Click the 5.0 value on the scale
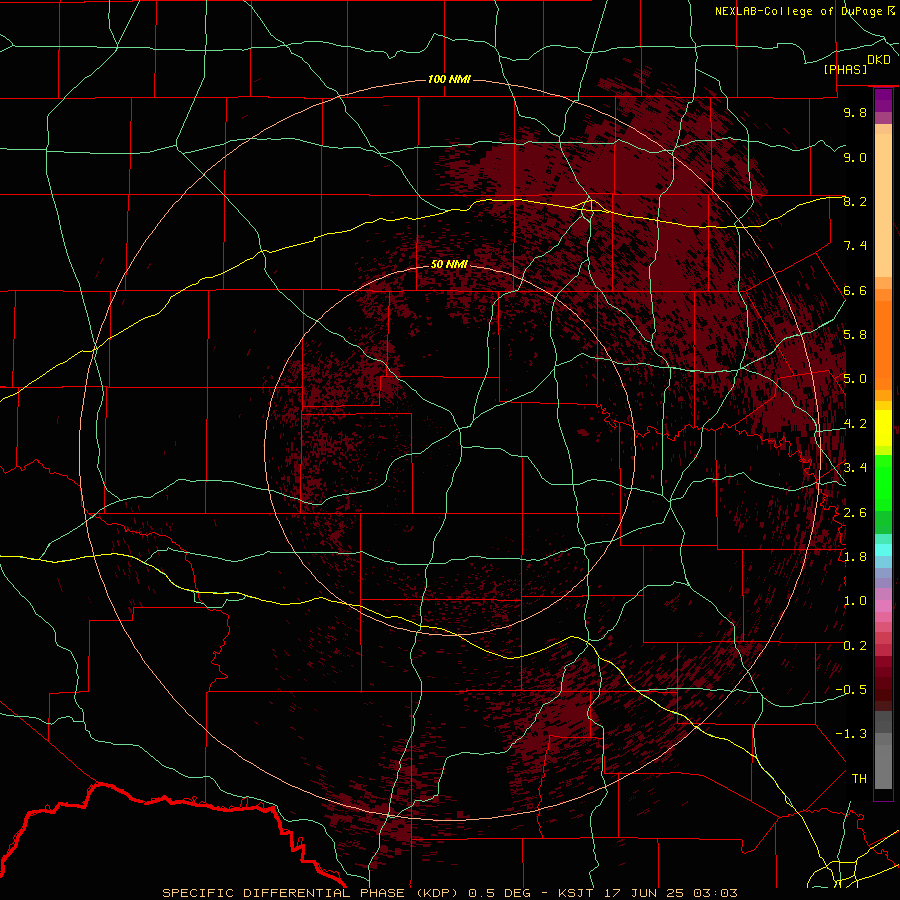 click(x=855, y=379)
